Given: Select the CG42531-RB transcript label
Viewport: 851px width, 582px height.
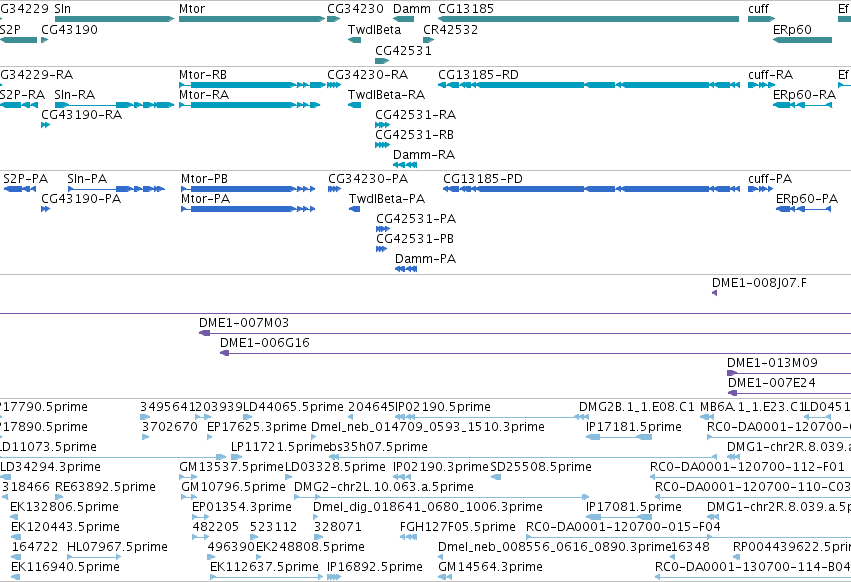Looking at the screenshot, I should (415, 135).
